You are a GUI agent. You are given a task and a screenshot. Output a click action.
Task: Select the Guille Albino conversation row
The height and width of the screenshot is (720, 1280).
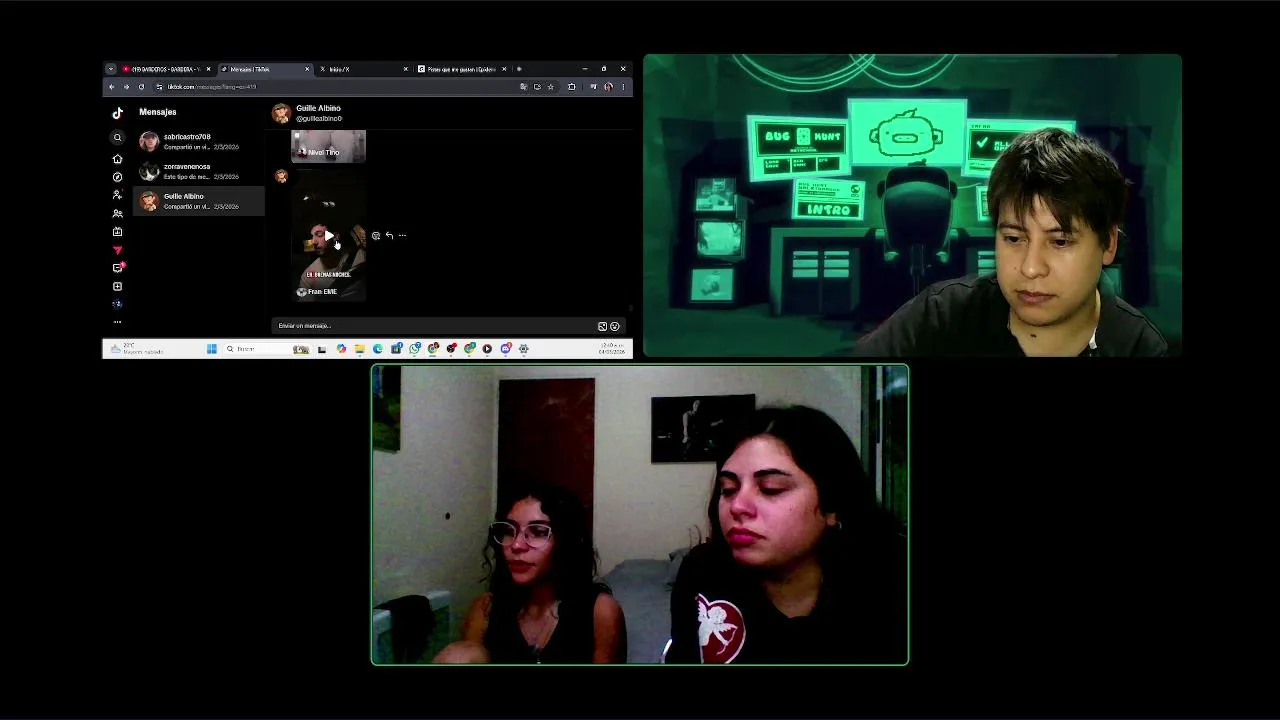(x=199, y=201)
